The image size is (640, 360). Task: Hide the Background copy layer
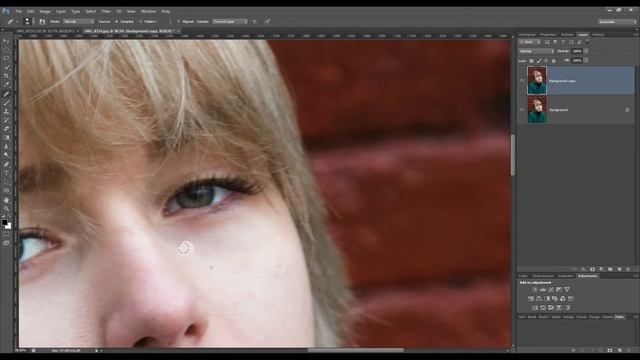click(522, 81)
